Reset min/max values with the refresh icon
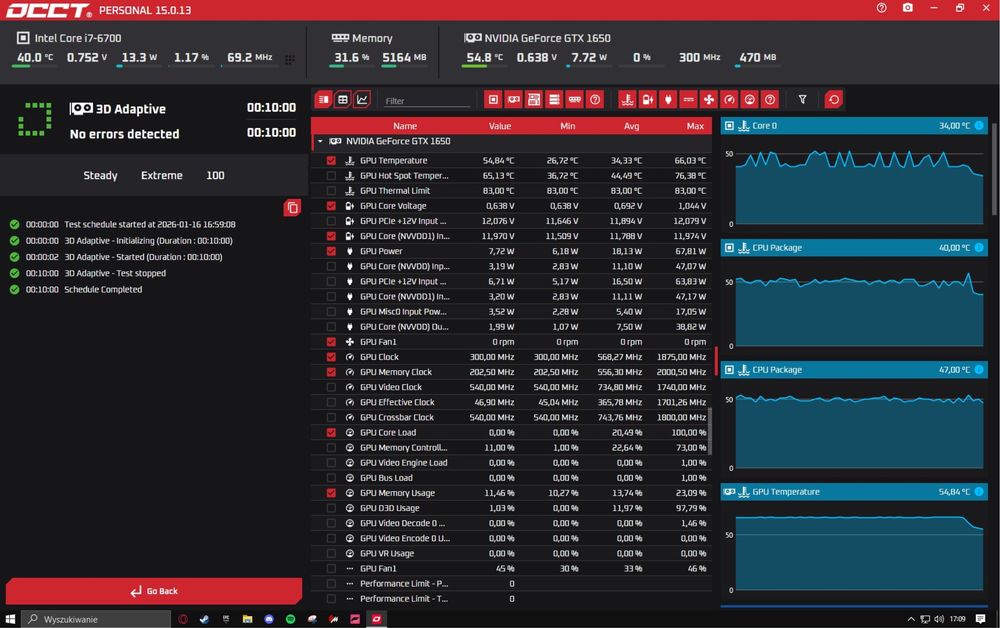The width and height of the screenshot is (1000, 628). 834,99
